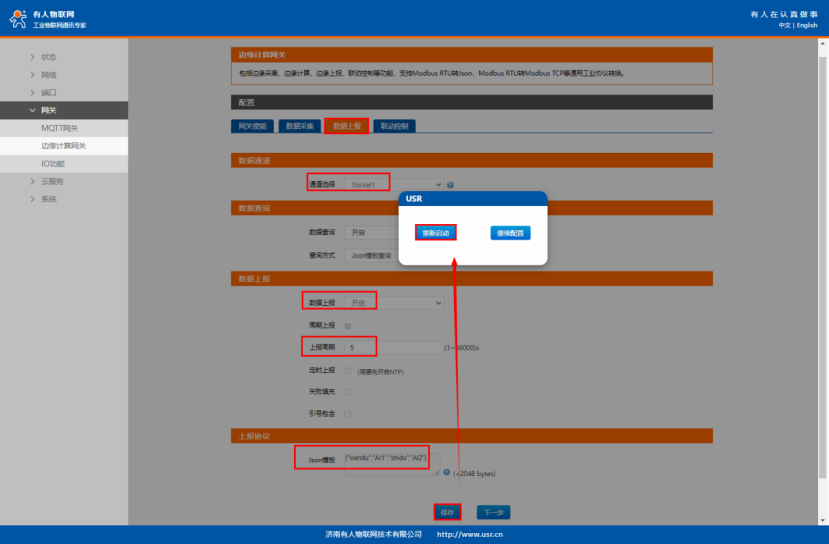Click the 保存 button
This screenshot has width=829, height=544.
click(x=447, y=512)
